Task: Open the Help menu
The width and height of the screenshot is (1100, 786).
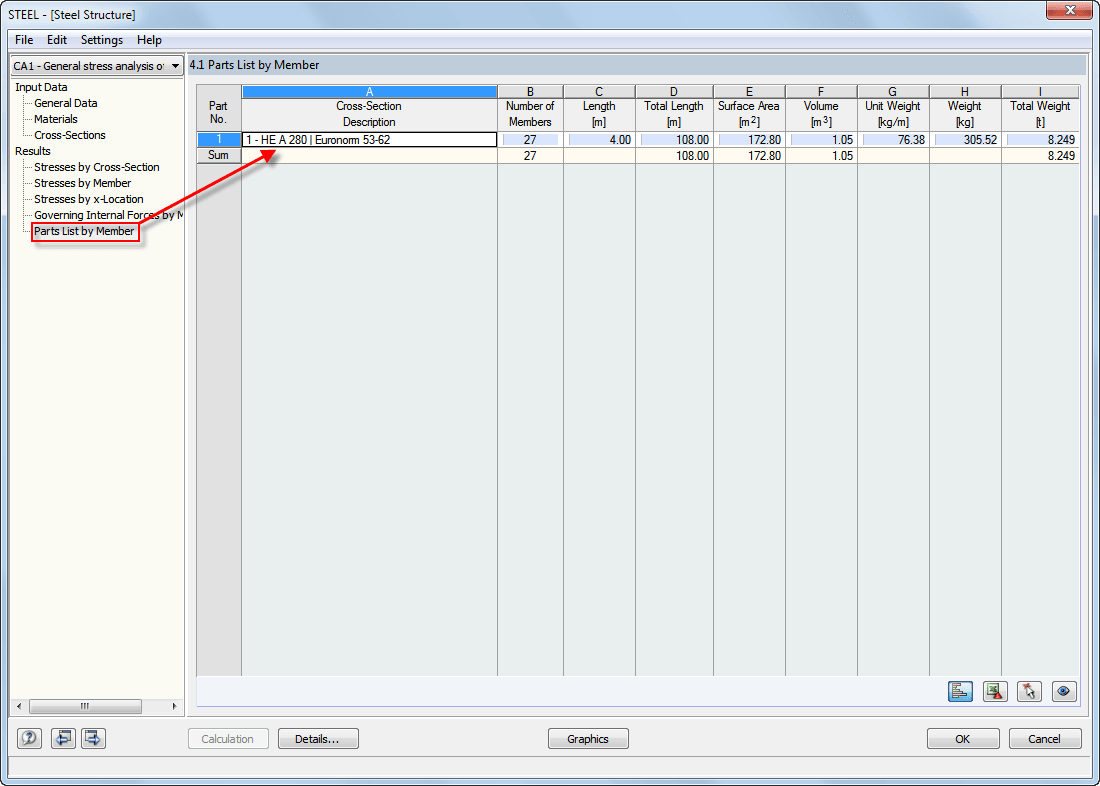Action: (149, 40)
